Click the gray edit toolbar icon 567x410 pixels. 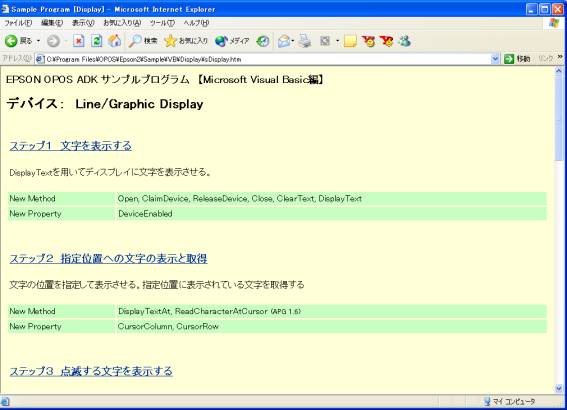(x=325, y=41)
